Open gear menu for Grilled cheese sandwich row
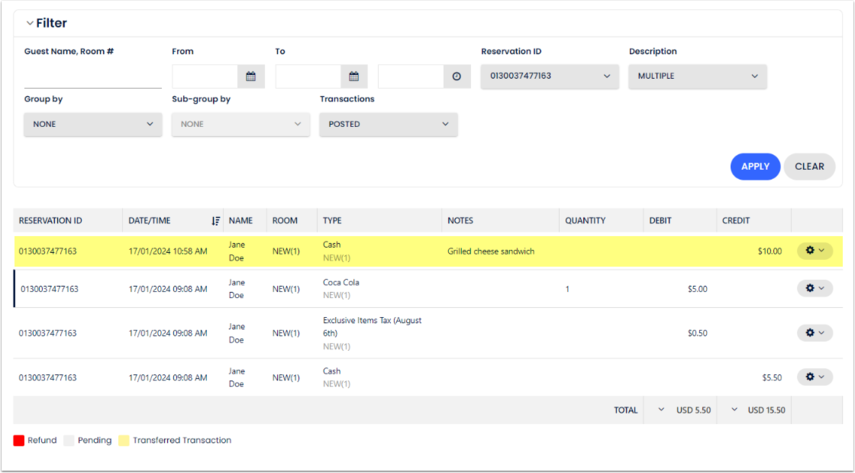 [x=814, y=251]
